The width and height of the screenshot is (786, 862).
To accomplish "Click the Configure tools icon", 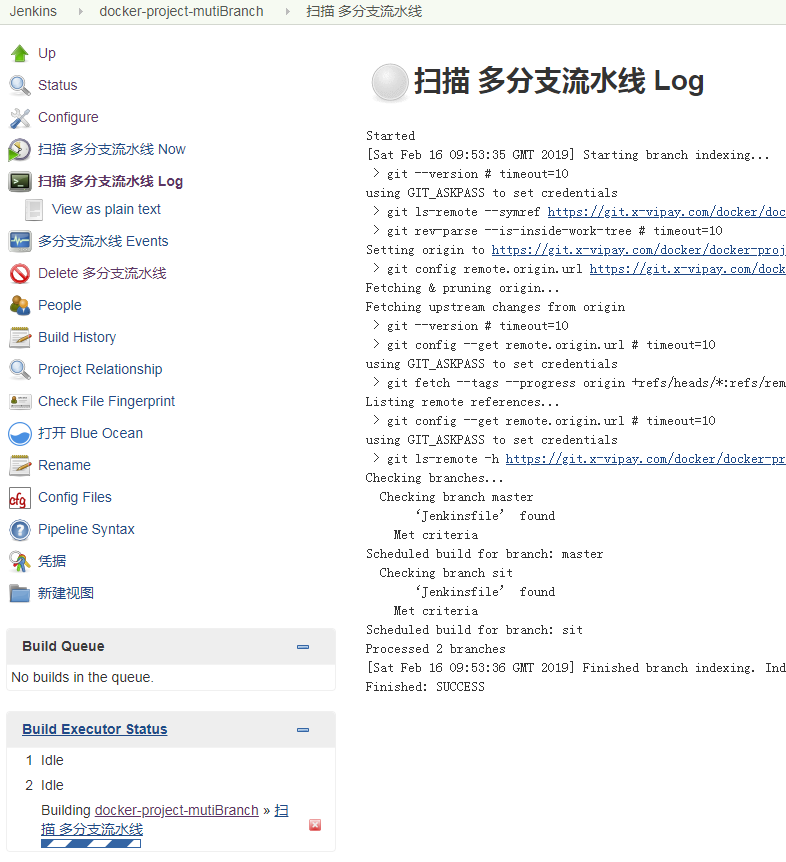I will click(x=20, y=117).
